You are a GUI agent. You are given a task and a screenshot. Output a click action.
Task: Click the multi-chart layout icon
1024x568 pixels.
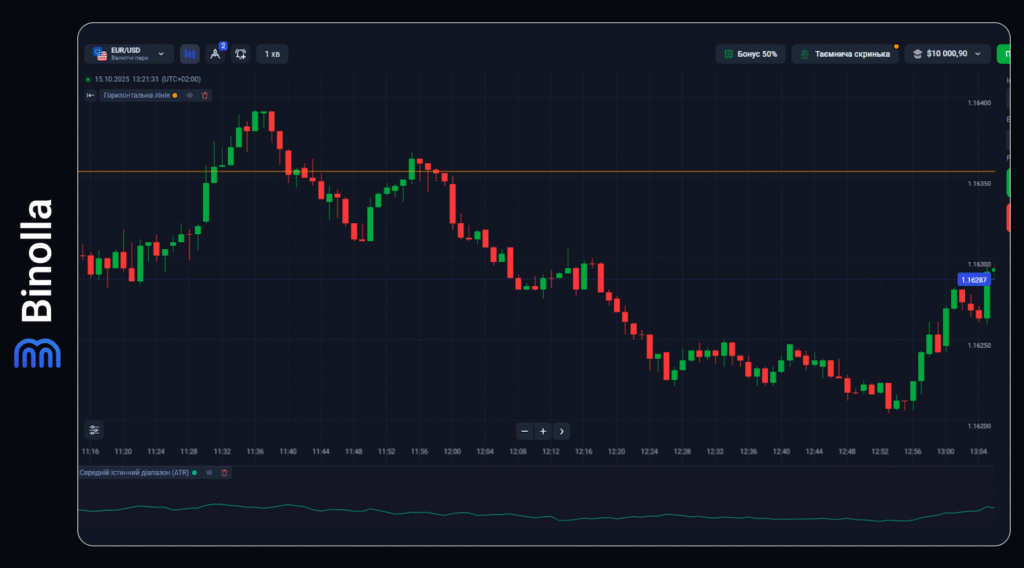pyautogui.click(x=241, y=54)
